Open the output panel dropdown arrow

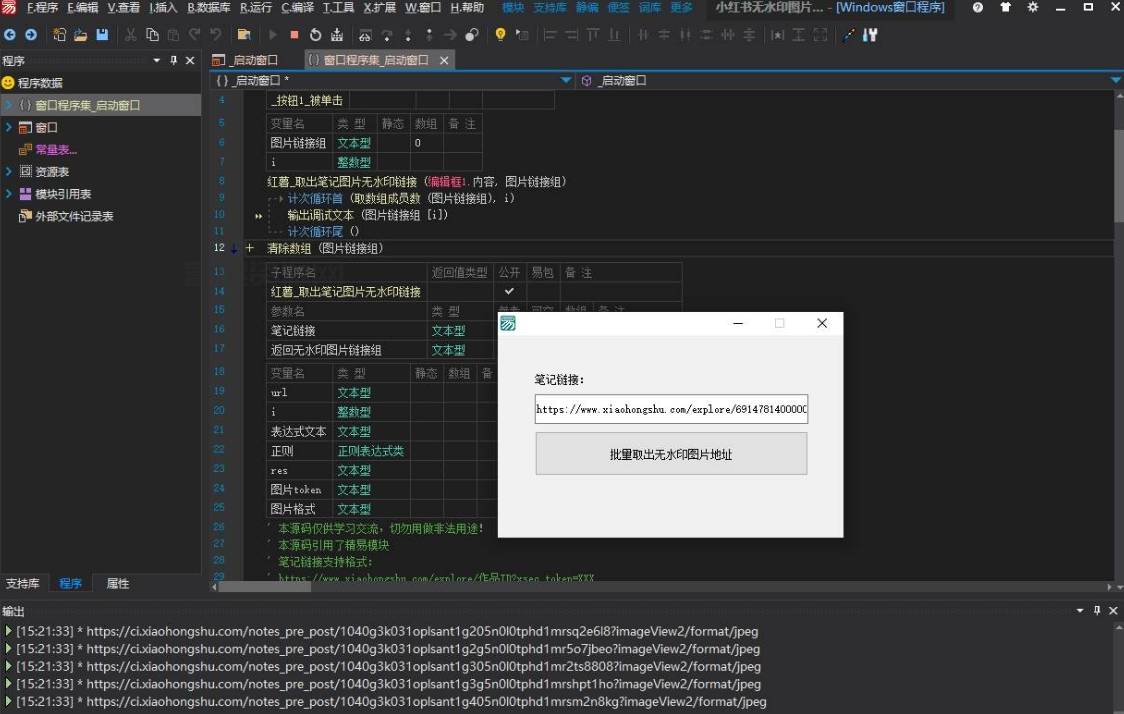1080,610
